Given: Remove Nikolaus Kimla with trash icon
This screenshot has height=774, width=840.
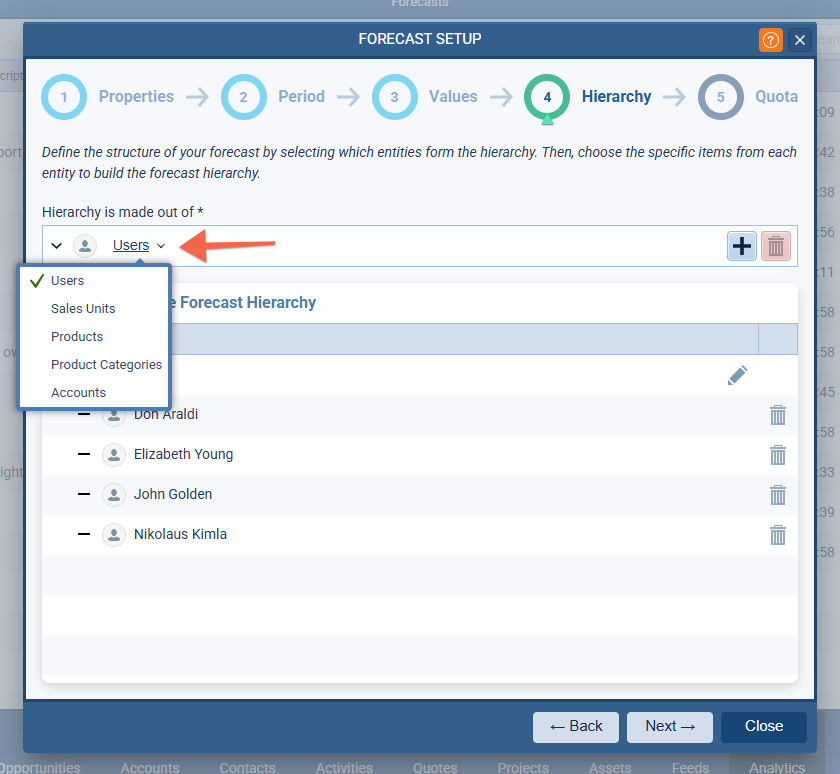Looking at the screenshot, I should [778, 535].
